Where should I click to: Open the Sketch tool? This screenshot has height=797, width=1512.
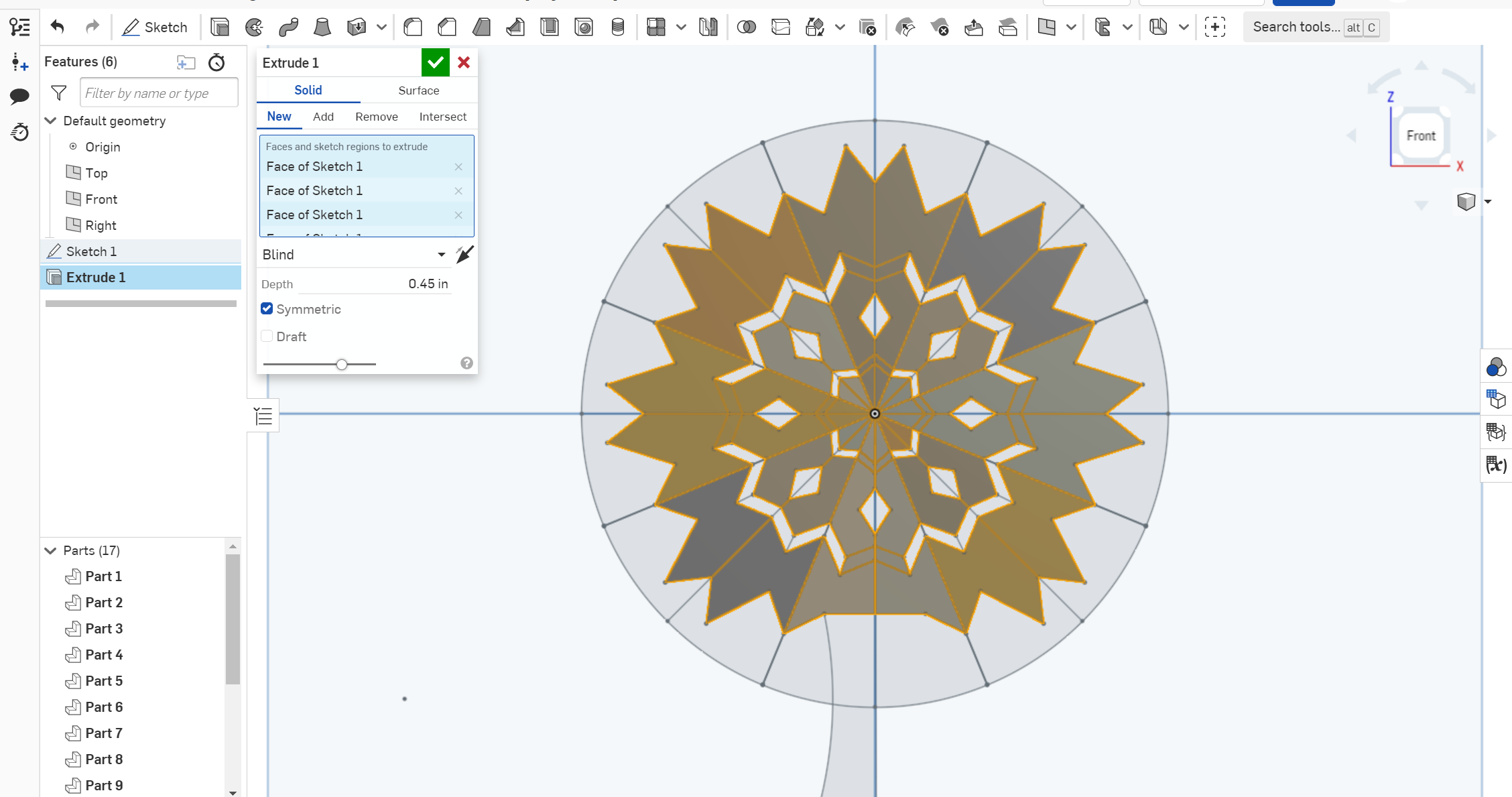[155, 27]
